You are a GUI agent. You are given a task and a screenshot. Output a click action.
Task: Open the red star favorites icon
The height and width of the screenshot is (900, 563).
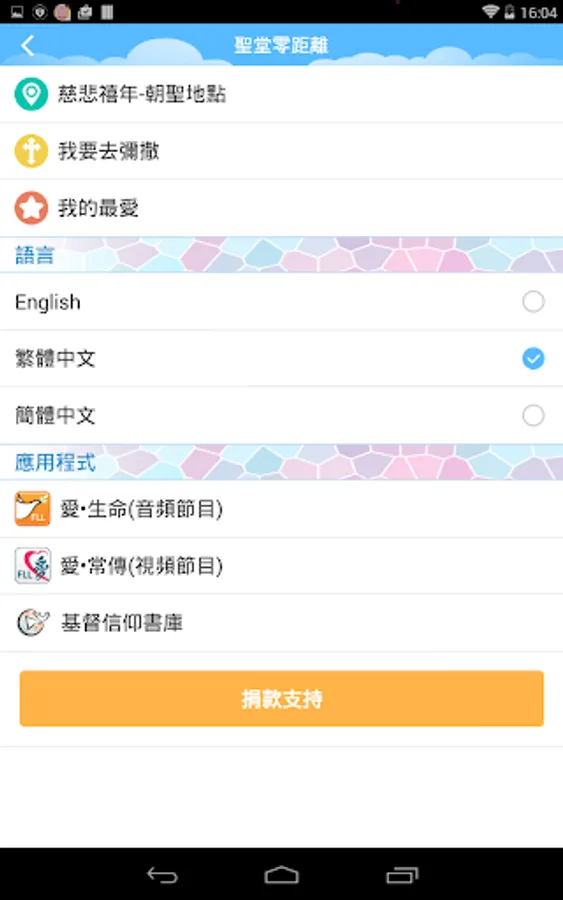31,208
